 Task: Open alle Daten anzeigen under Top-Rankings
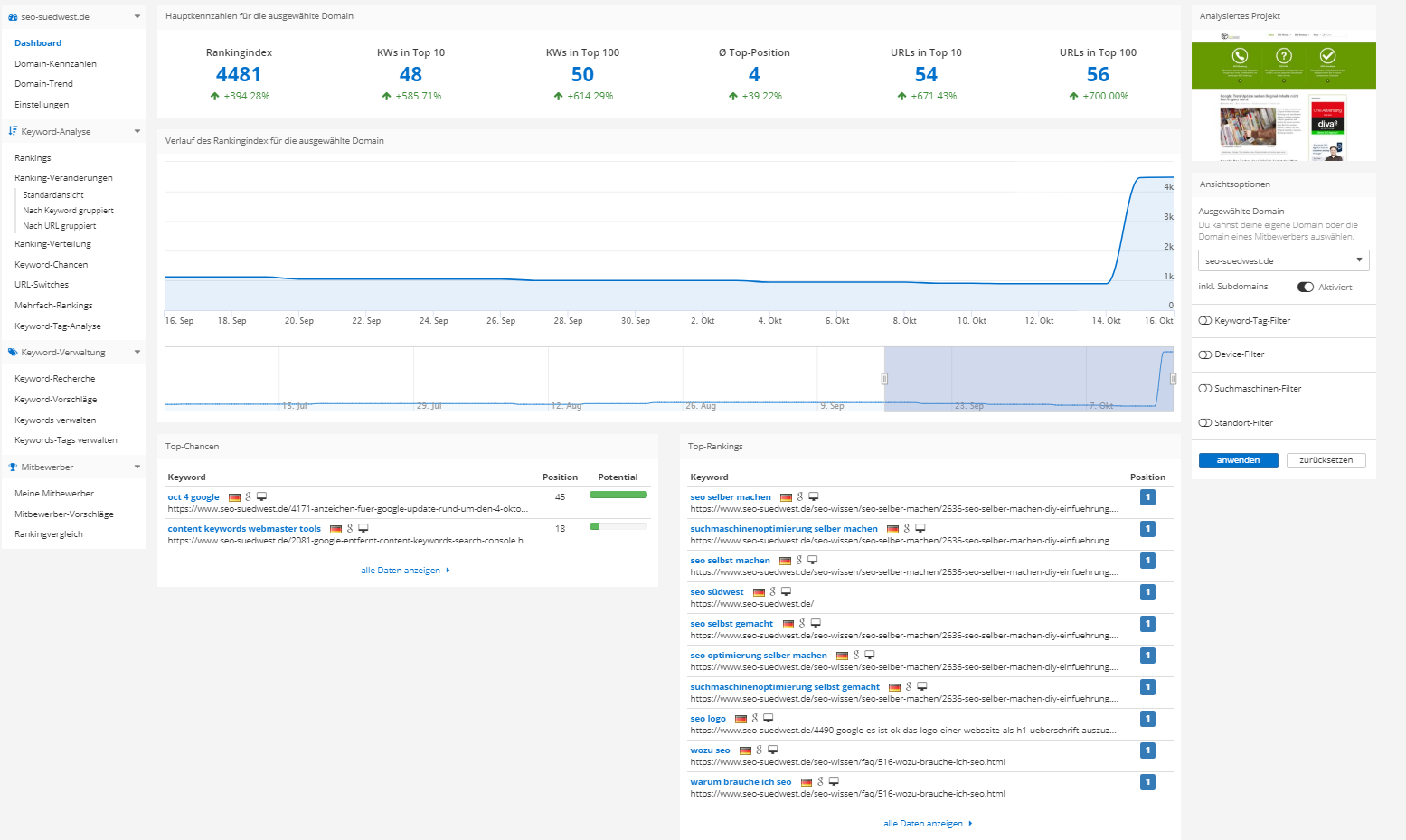922,823
